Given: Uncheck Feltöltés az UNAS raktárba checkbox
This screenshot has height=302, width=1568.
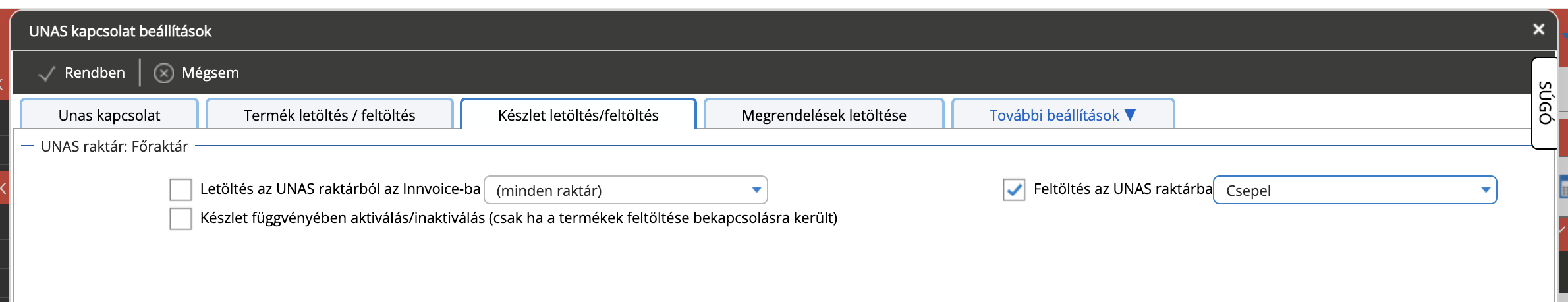Looking at the screenshot, I should (x=1014, y=190).
